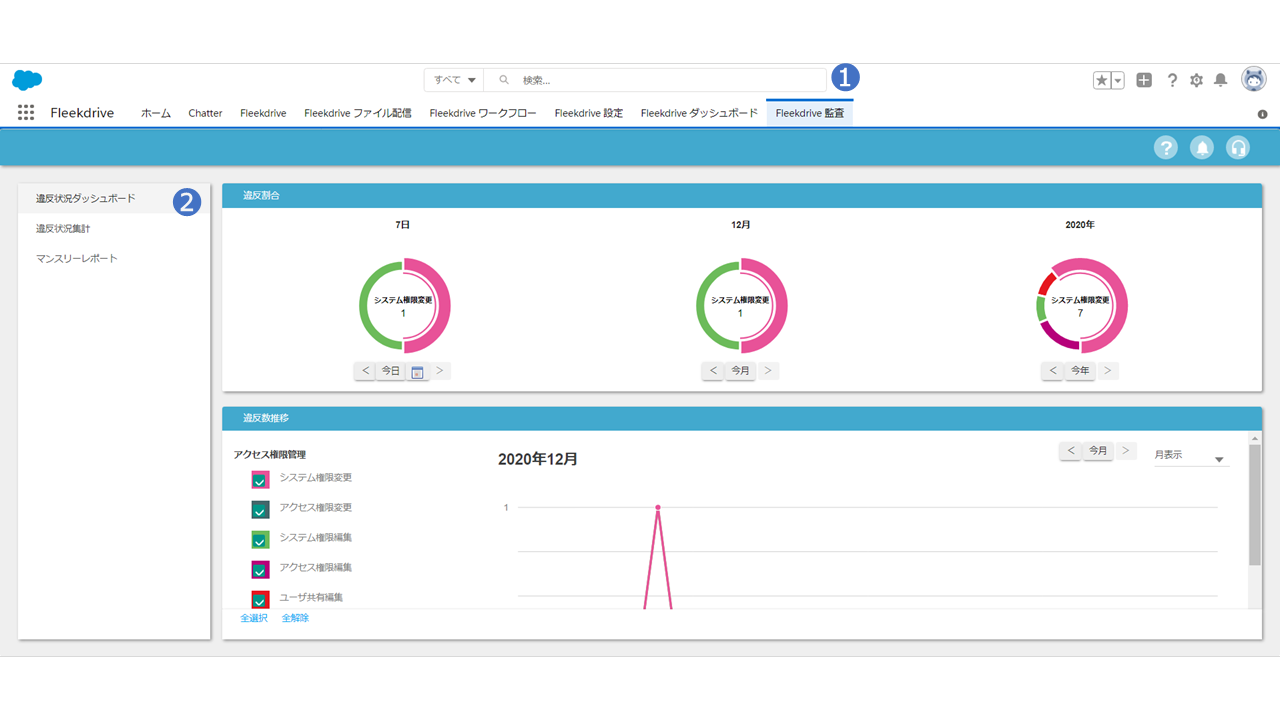Toggle the システム権限編集 checkbox

(260, 540)
